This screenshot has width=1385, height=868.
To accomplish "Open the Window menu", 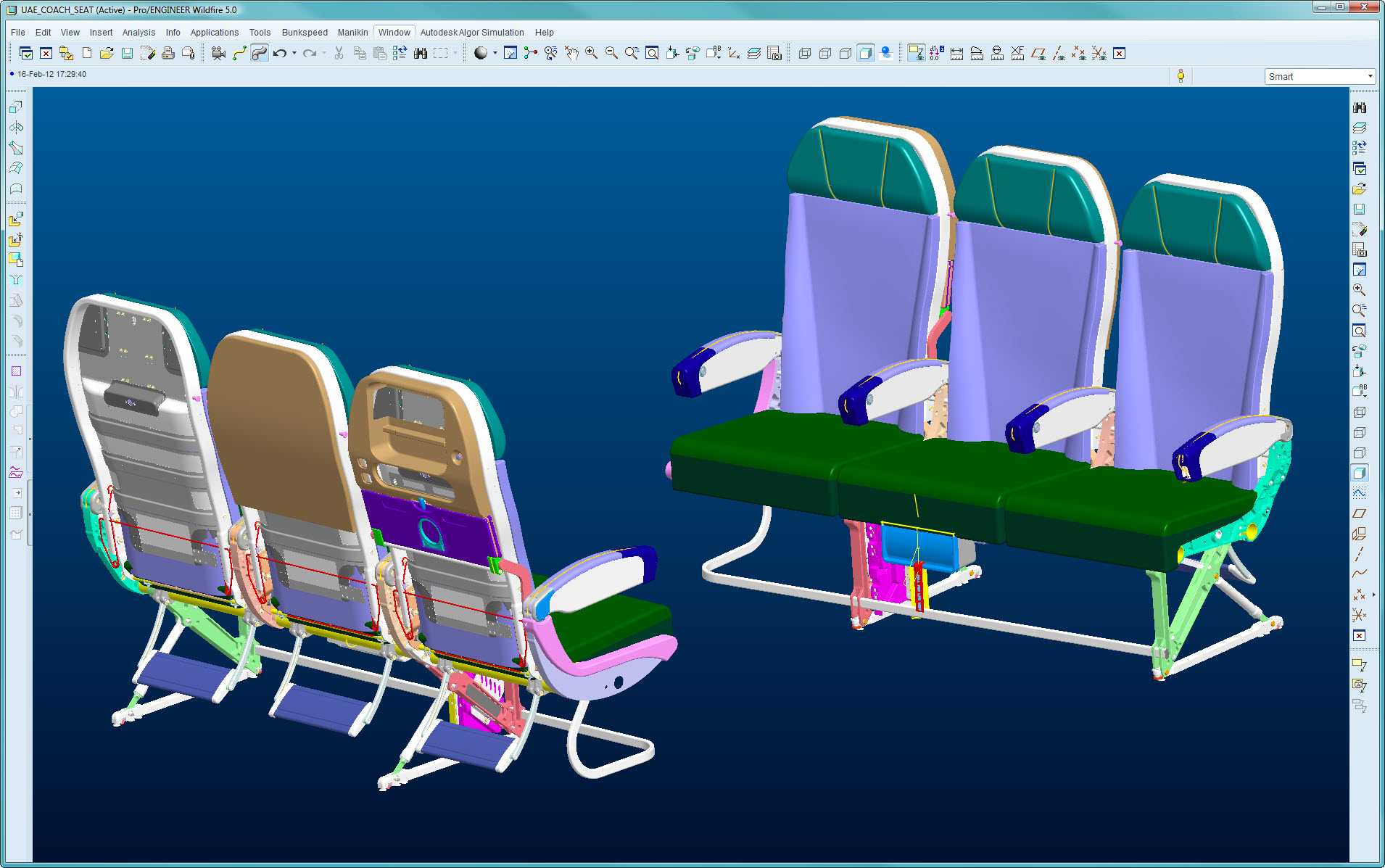I will (x=394, y=33).
